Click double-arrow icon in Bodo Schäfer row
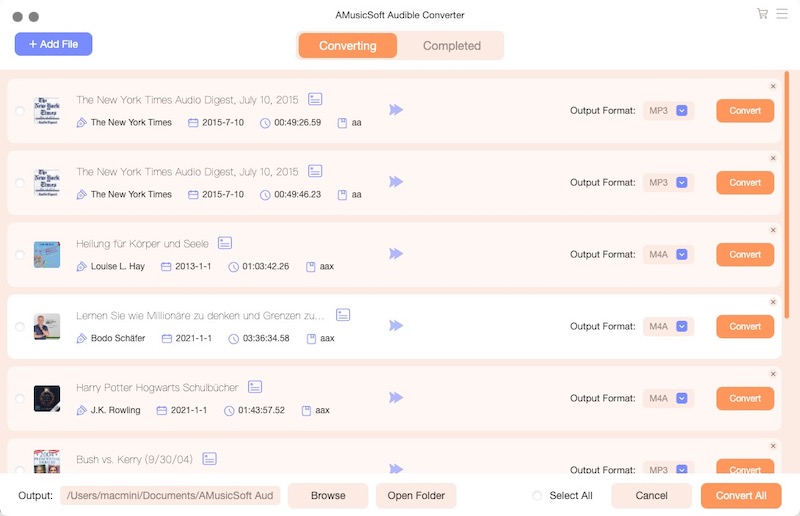The image size is (800, 516). pos(396,326)
